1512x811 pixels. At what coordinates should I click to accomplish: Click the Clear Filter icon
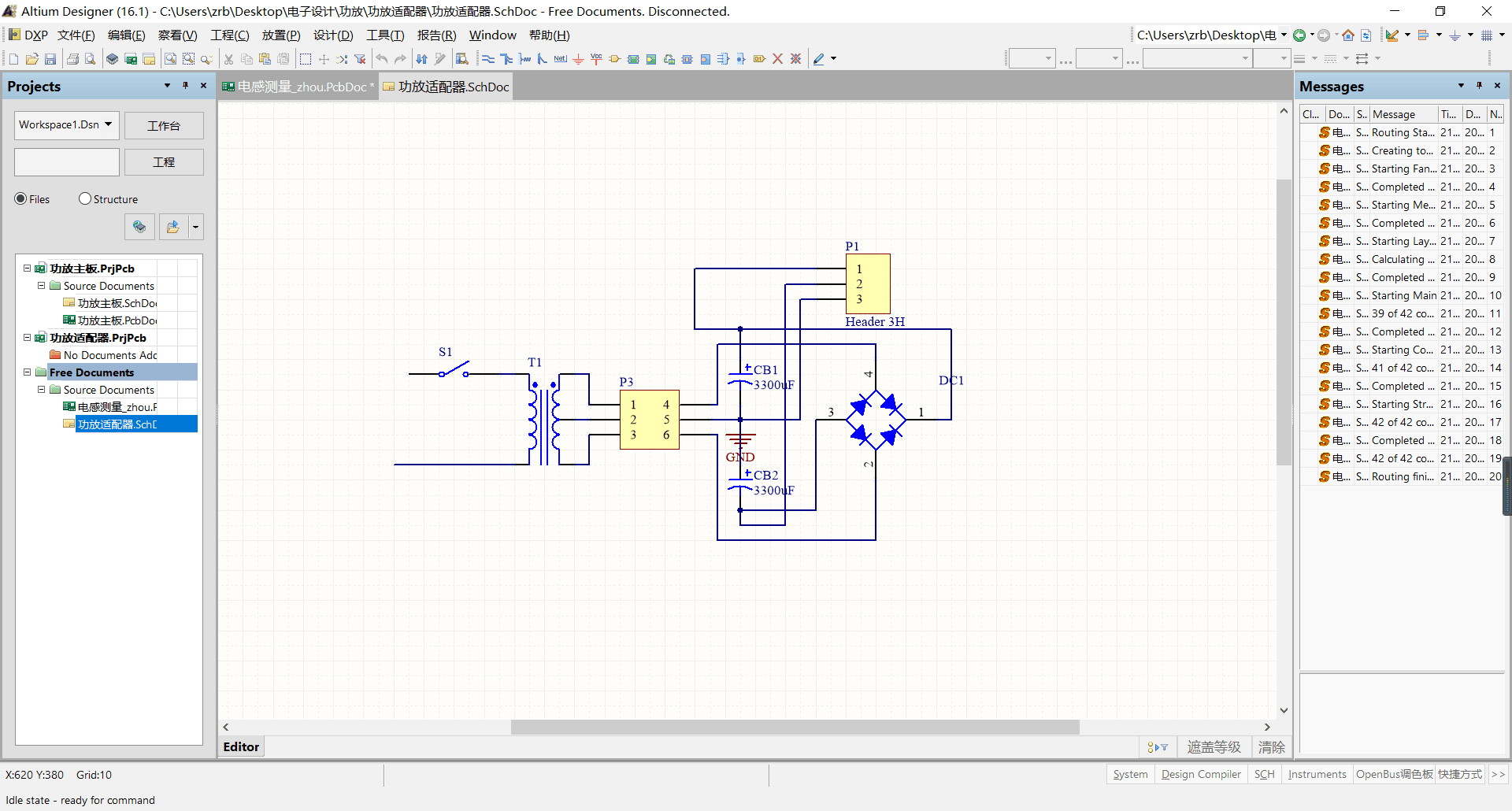tap(361, 59)
